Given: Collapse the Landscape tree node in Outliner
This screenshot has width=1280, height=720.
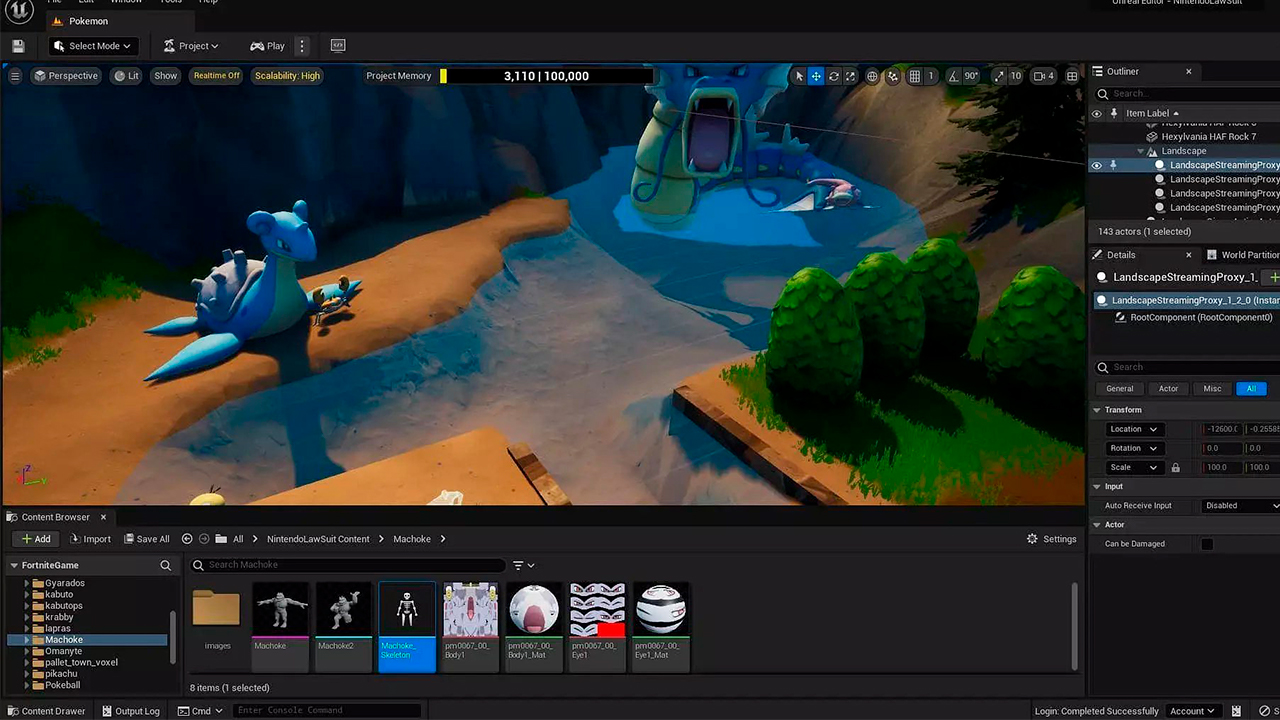Looking at the screenshot, I should click(x=1141, y=151).
